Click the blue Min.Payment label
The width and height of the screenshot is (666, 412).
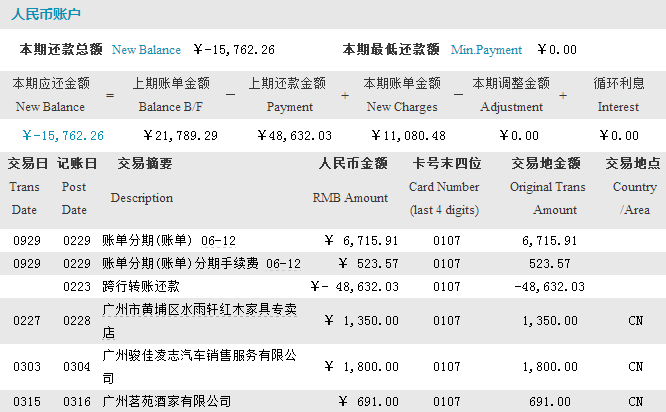coord(487,49)
